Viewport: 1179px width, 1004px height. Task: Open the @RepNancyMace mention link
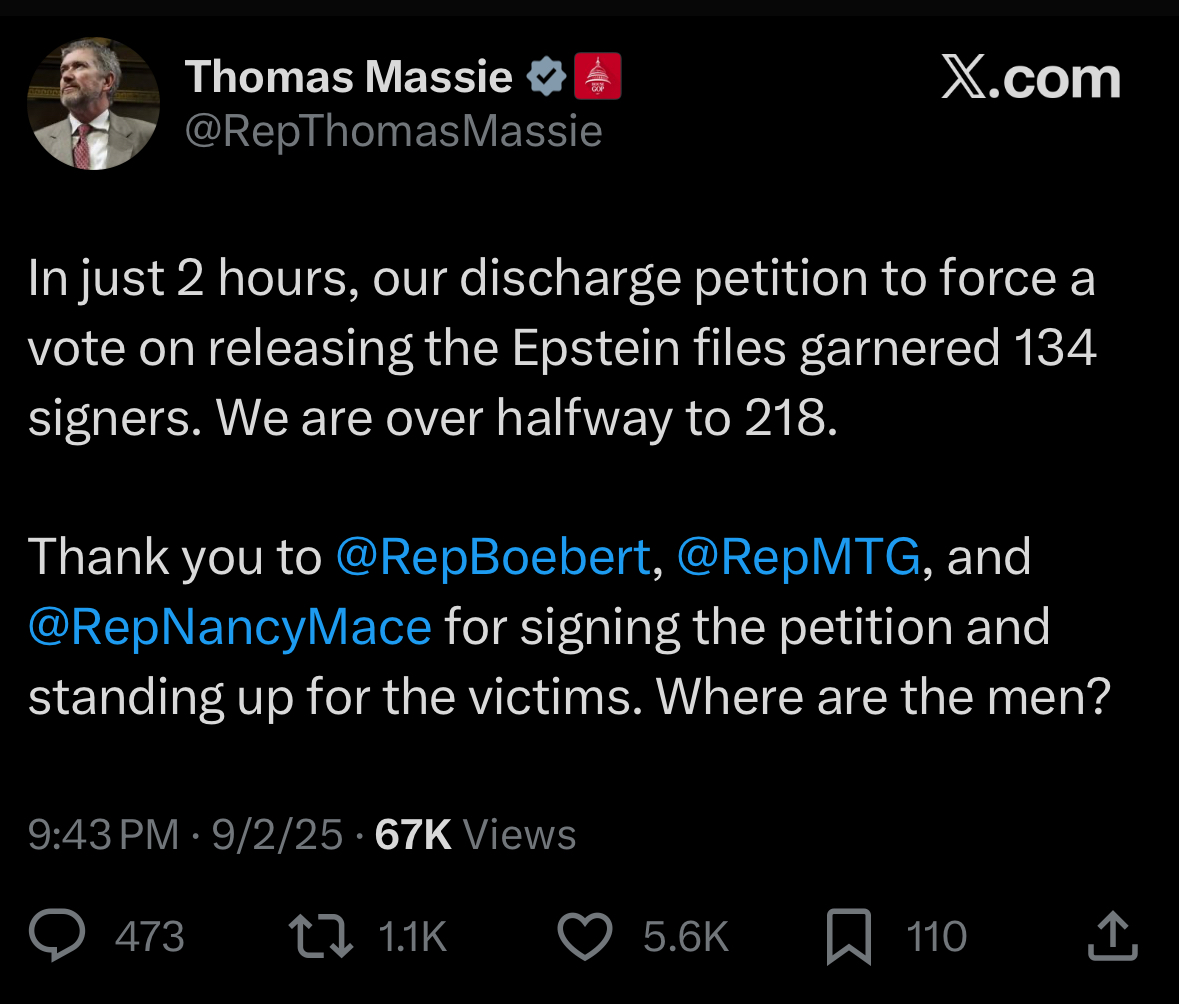(x=230, y=627)
